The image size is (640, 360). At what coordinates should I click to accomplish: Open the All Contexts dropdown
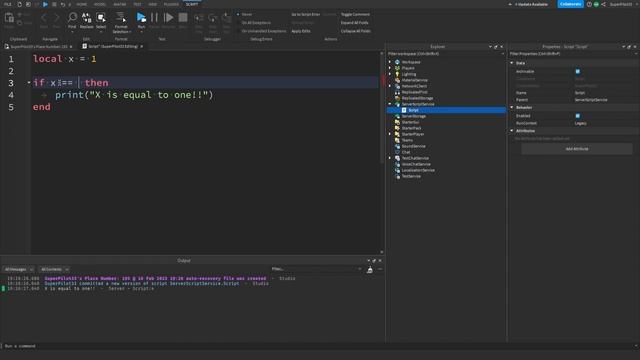[x=55, y=269]
